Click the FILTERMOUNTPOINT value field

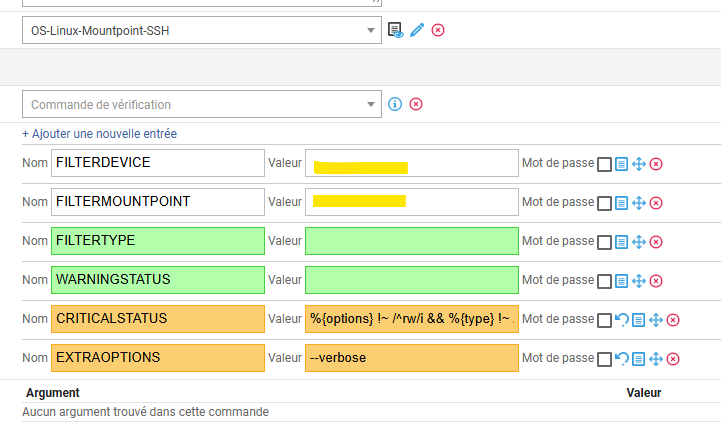coord(412,202)
